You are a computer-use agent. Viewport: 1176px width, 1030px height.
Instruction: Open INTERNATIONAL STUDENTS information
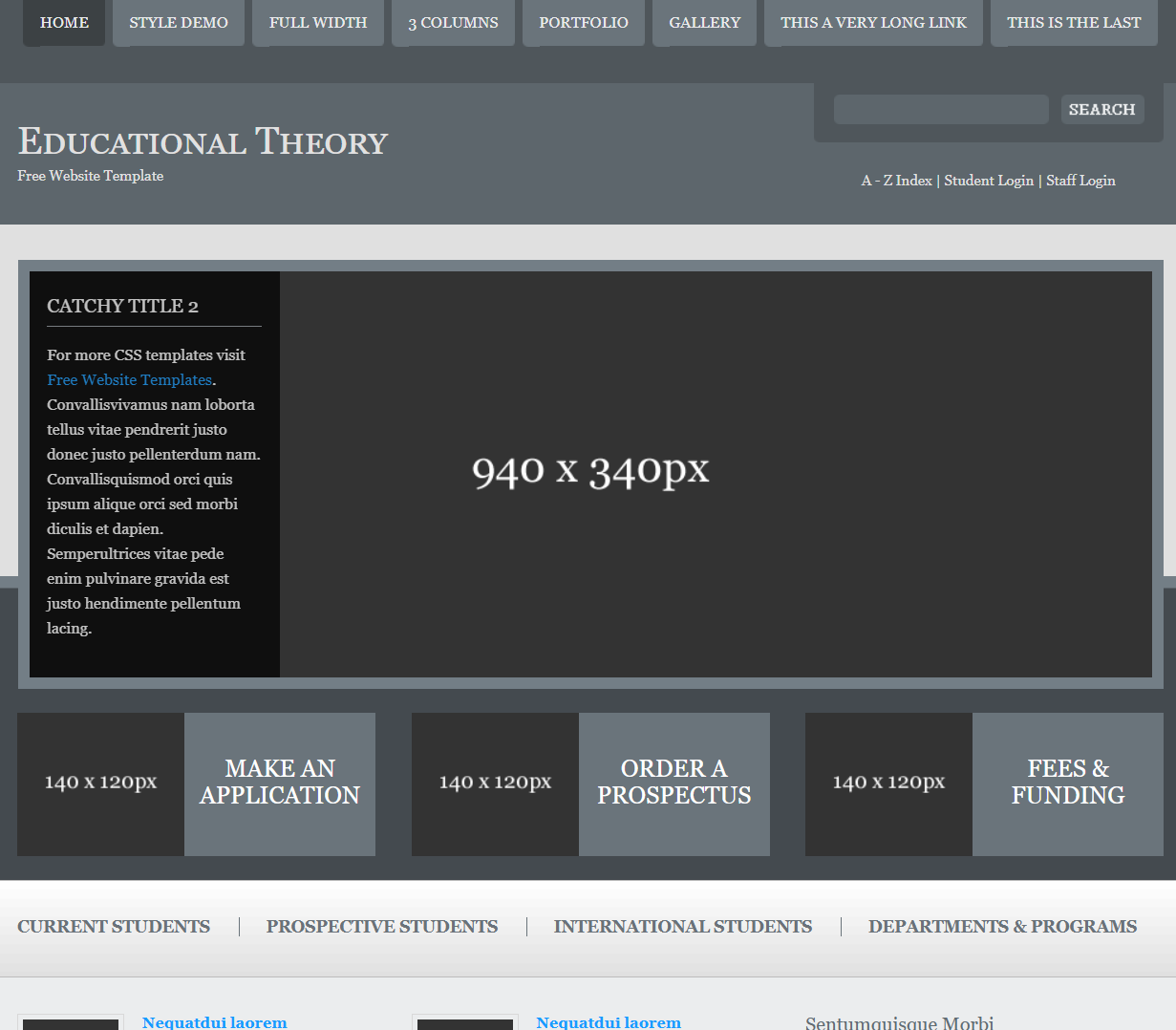[x=682, y=926]
